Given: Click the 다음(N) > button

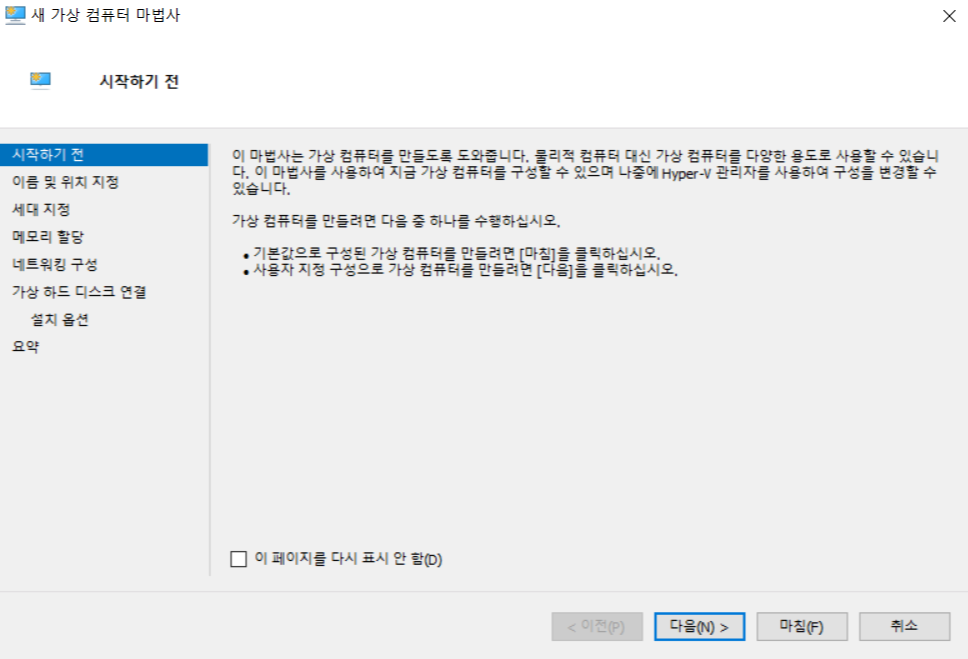Looking at the screenshot, I should point(699,627).
